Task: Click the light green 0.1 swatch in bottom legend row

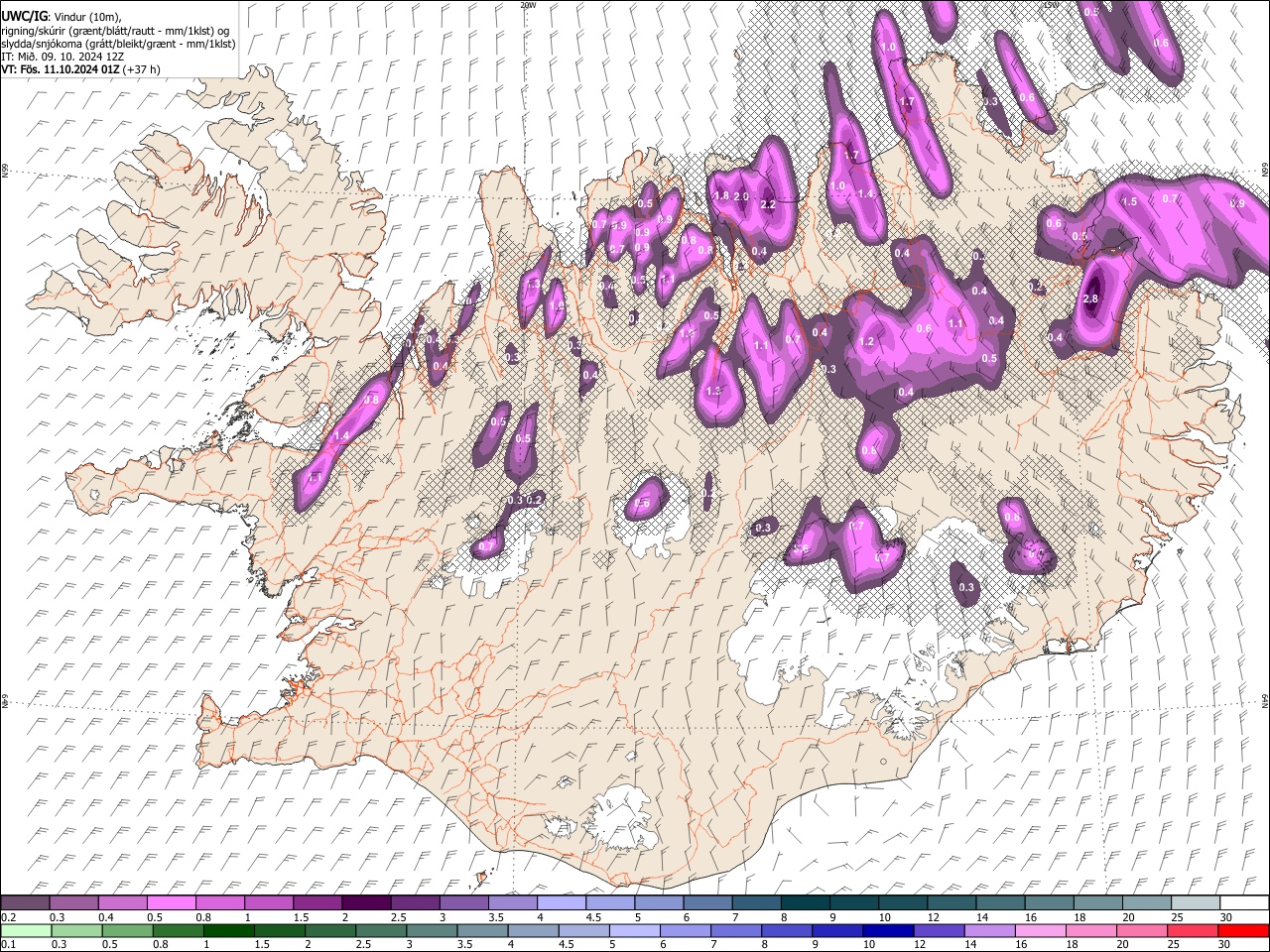Action: tap(26, 930)
